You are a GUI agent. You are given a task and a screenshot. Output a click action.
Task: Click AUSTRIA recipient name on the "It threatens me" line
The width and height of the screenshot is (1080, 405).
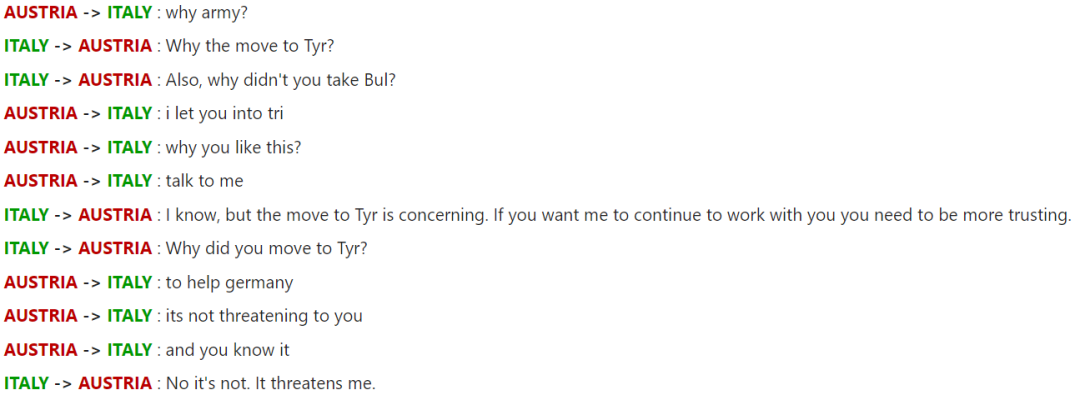pyautogui.click(x=115, y=383)
